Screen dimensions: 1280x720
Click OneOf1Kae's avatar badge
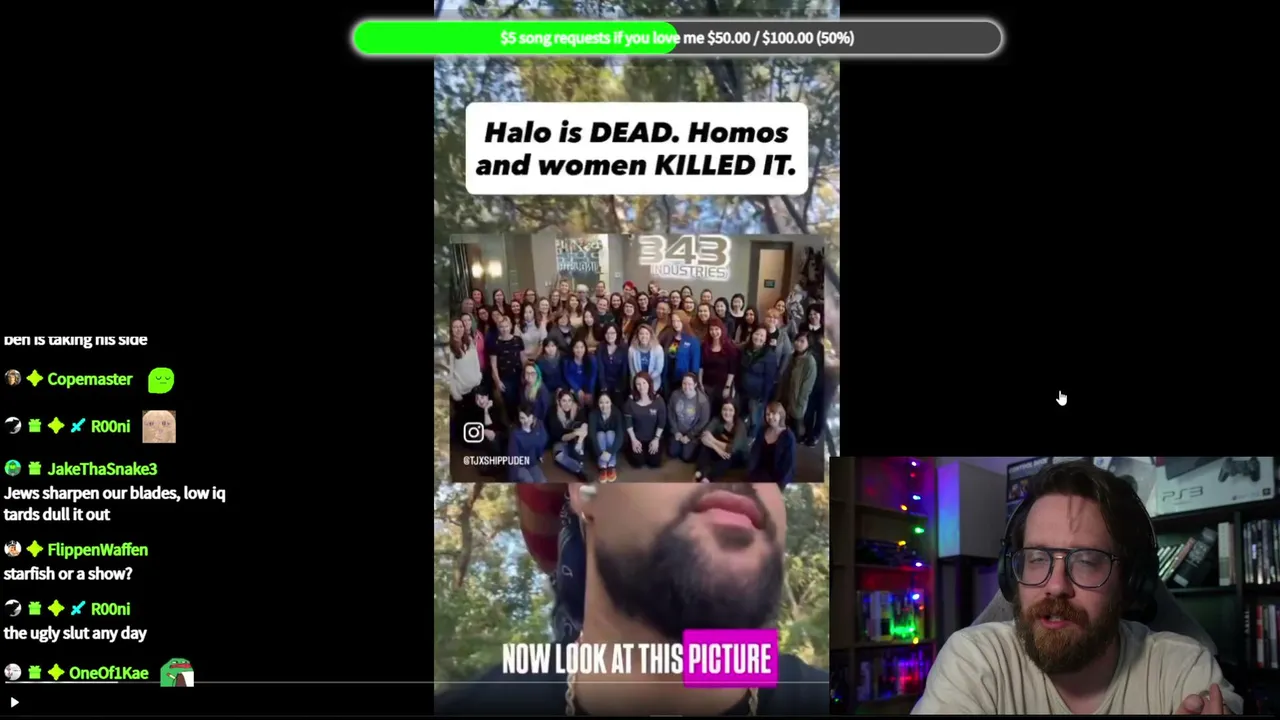tap(12, 673)
